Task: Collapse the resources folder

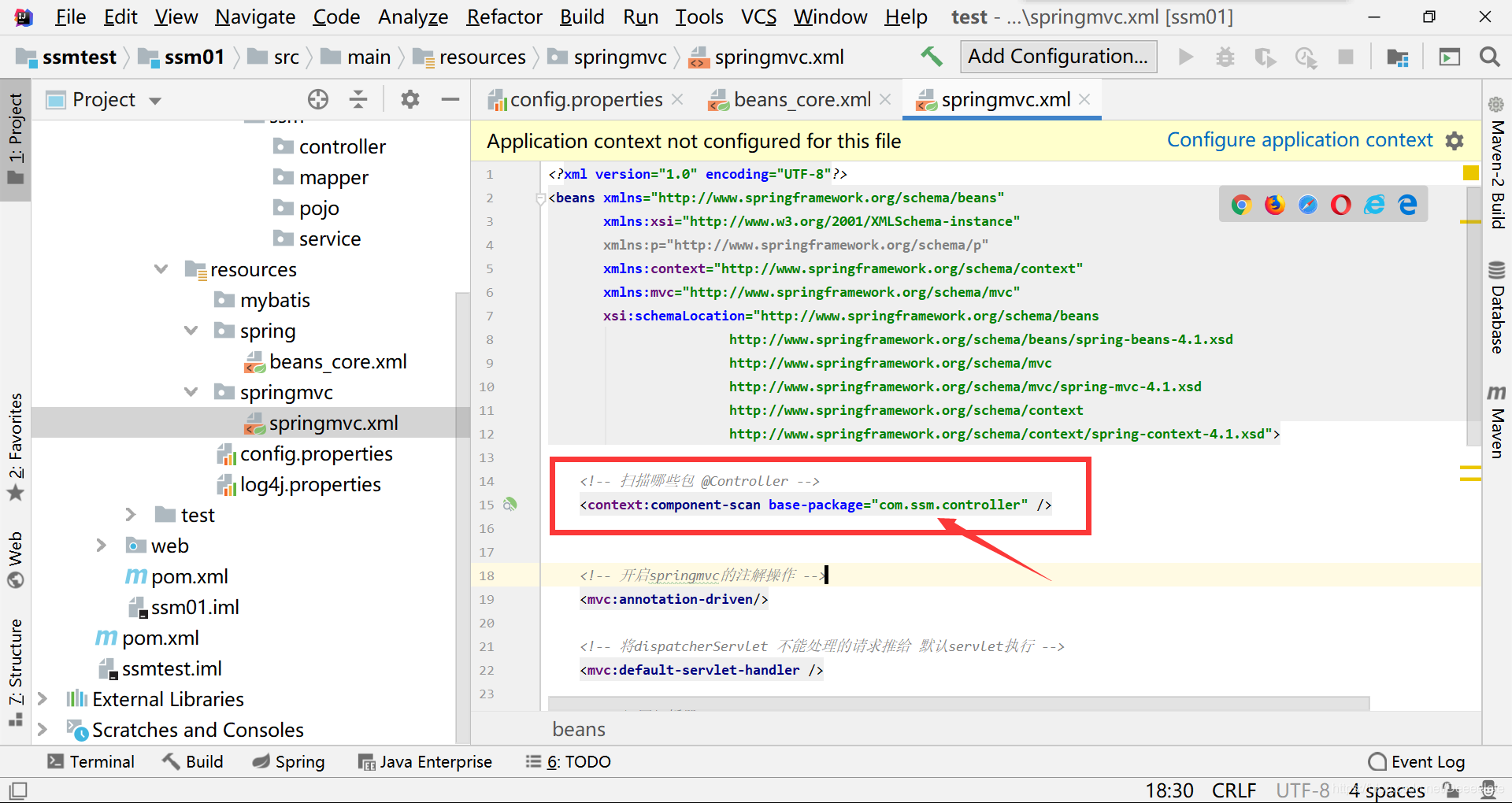Action: coord(161,269)
